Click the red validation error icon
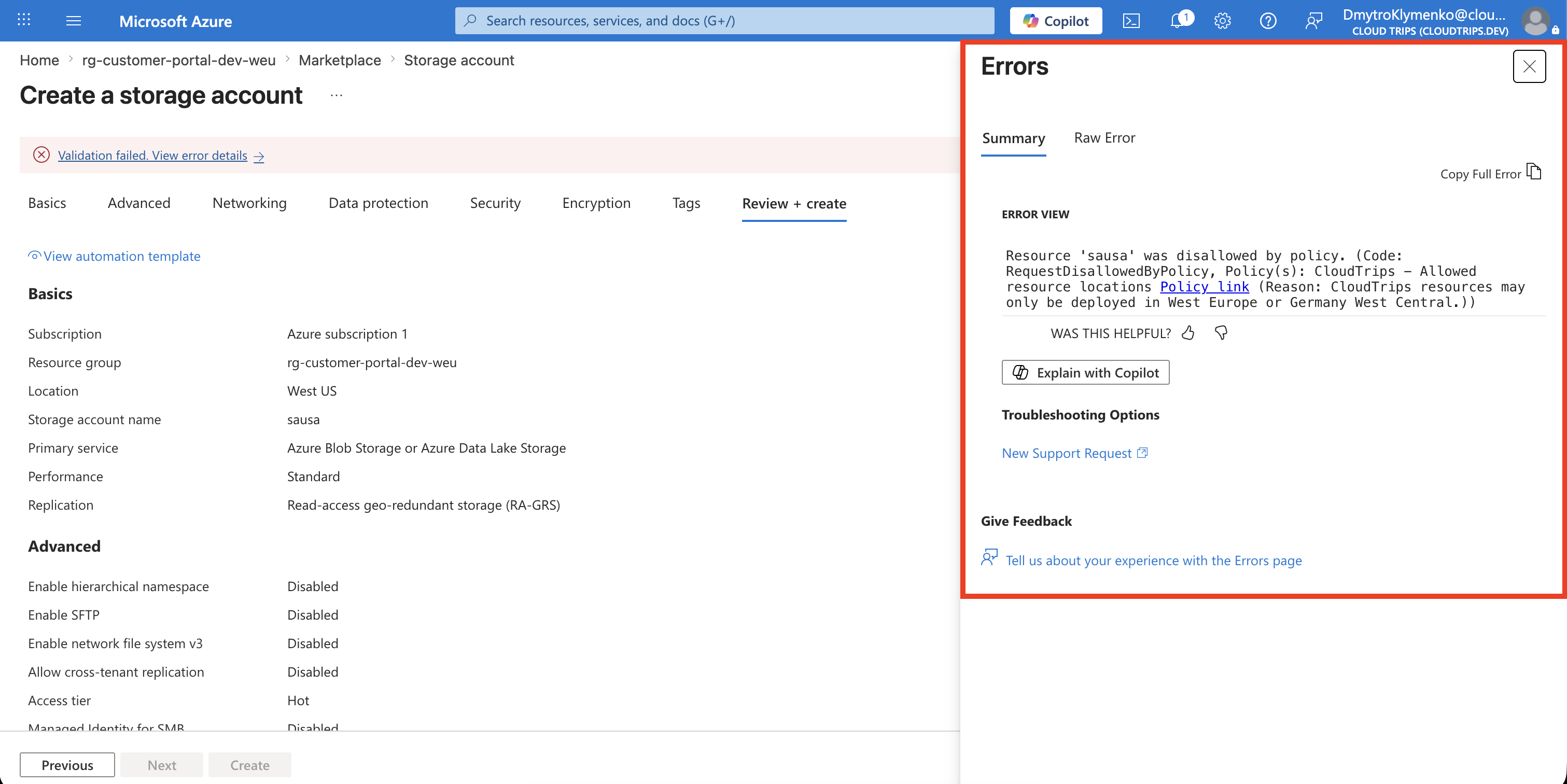The image size is (1567, 784). pyautogui.click(x=41, y=155)
